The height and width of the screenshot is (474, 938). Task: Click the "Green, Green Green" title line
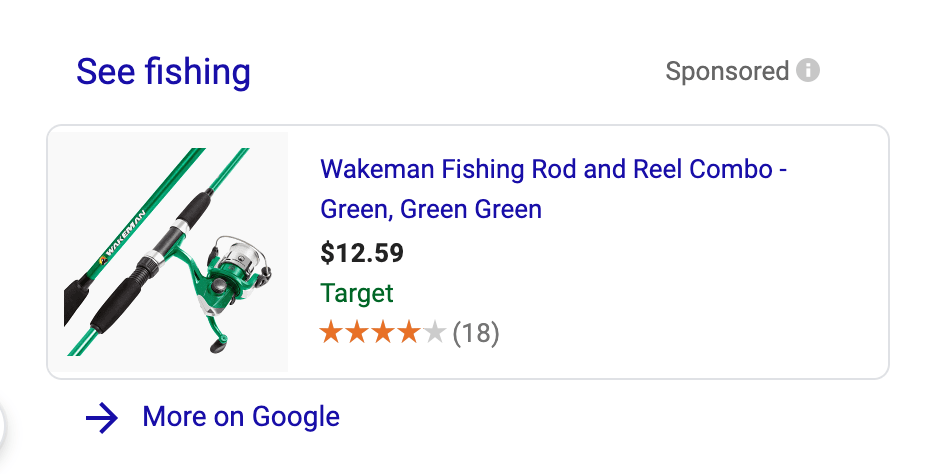(431, 210)
